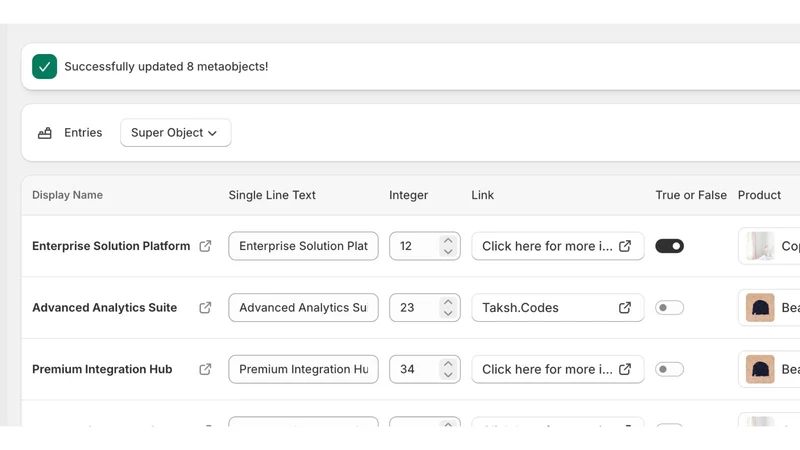Edit Single Line Text for Enterprise Solution Platform
Screen dimensions: 800x450
[304, 246]
